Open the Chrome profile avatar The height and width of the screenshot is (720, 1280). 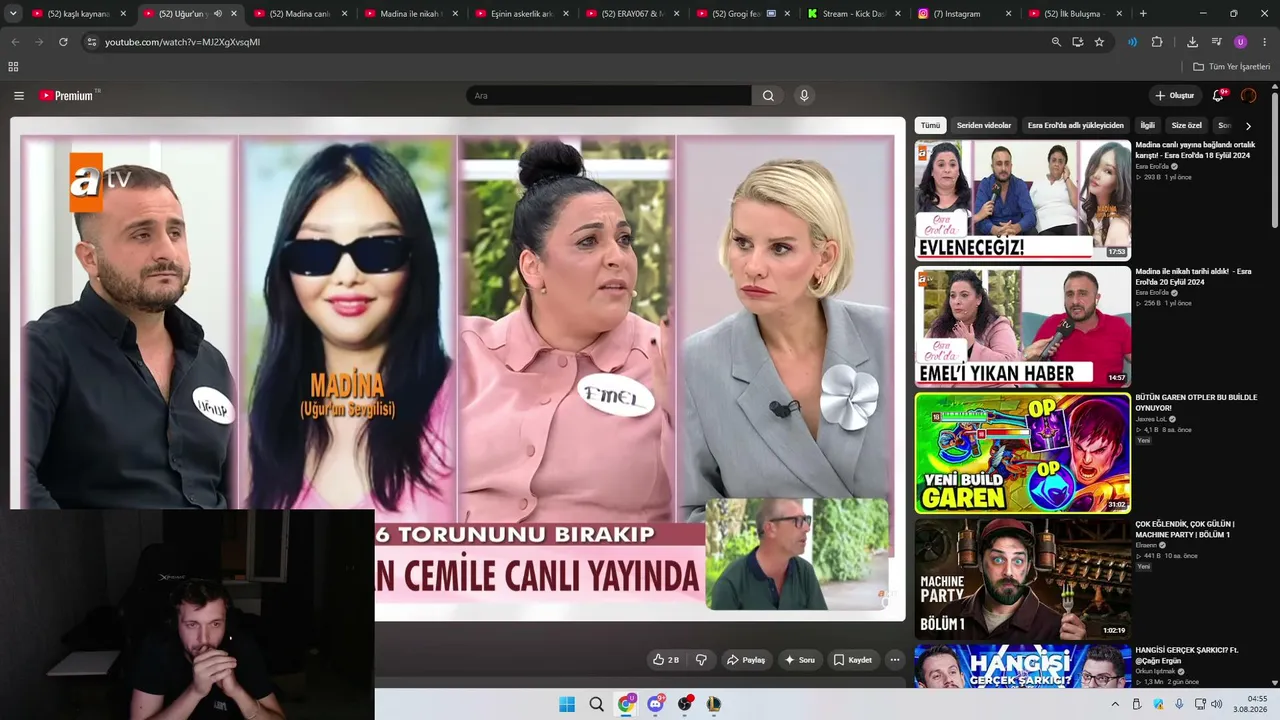coord(1240,42)
